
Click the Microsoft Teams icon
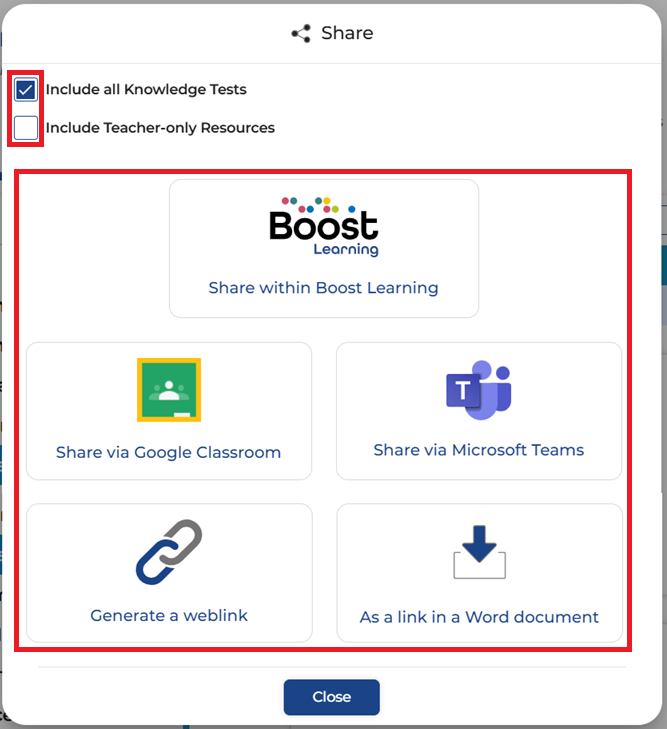[x=478, y=390]
